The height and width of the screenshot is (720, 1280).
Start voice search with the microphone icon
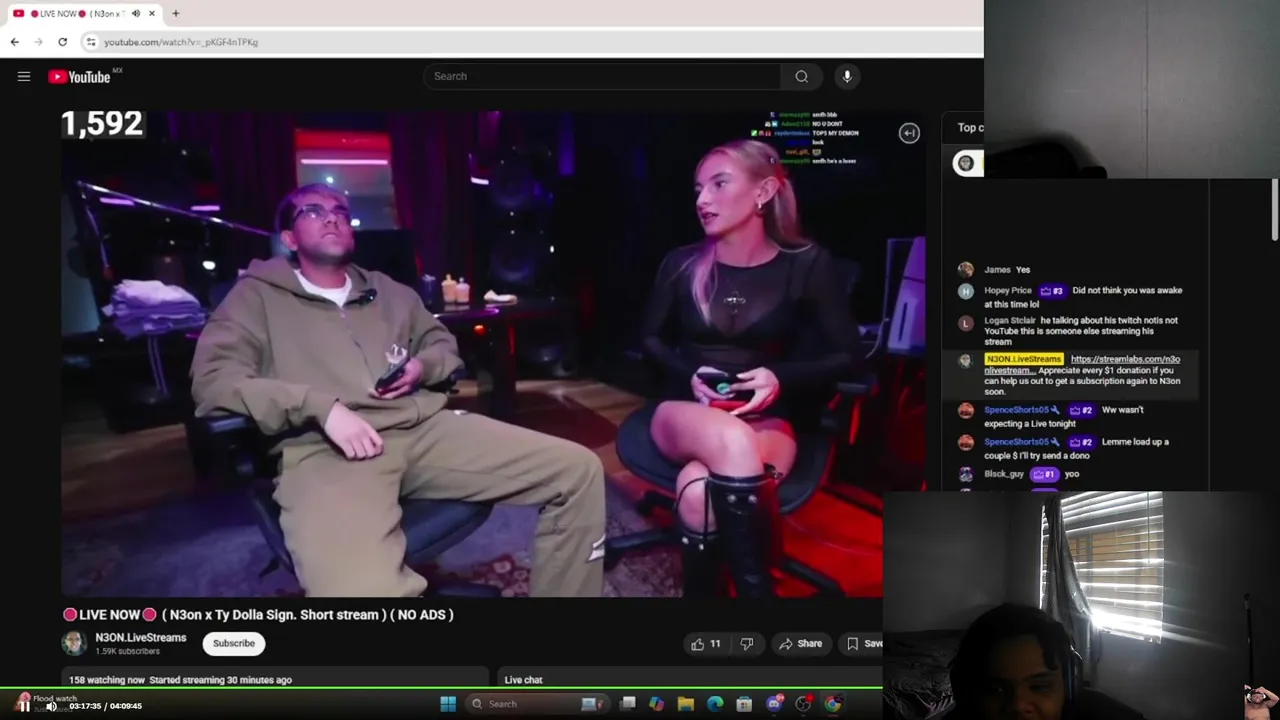pyautogui.click(x=847, y=76)
